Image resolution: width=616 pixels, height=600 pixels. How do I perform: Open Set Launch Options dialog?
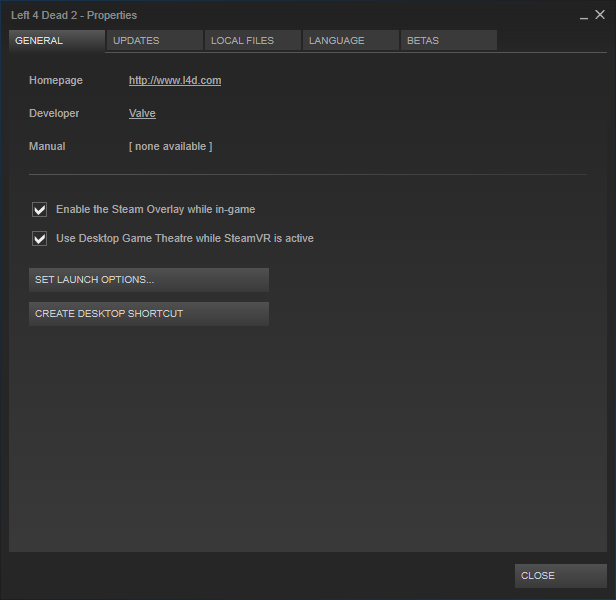click(149, 280)
